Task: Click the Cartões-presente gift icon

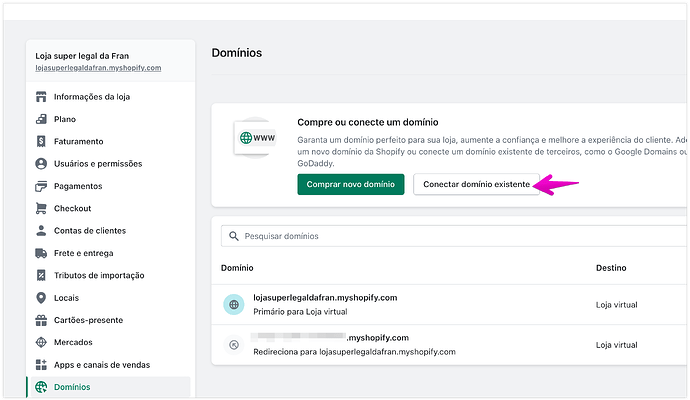Action: coord(41,320)
